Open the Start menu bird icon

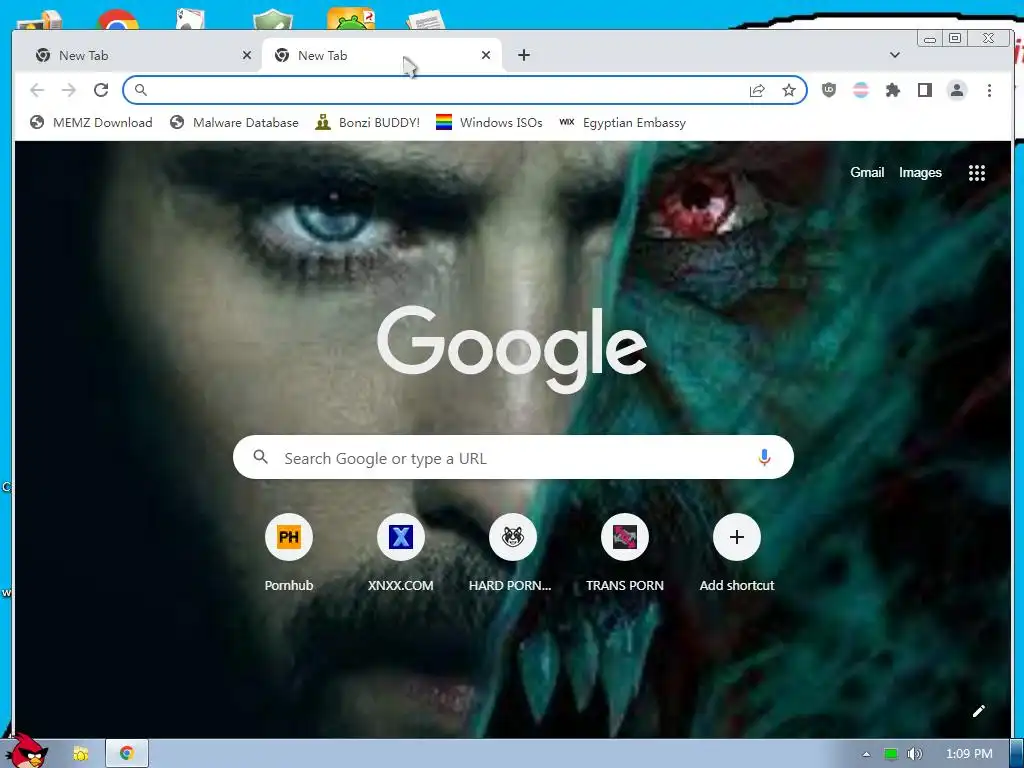pos(27,750)
